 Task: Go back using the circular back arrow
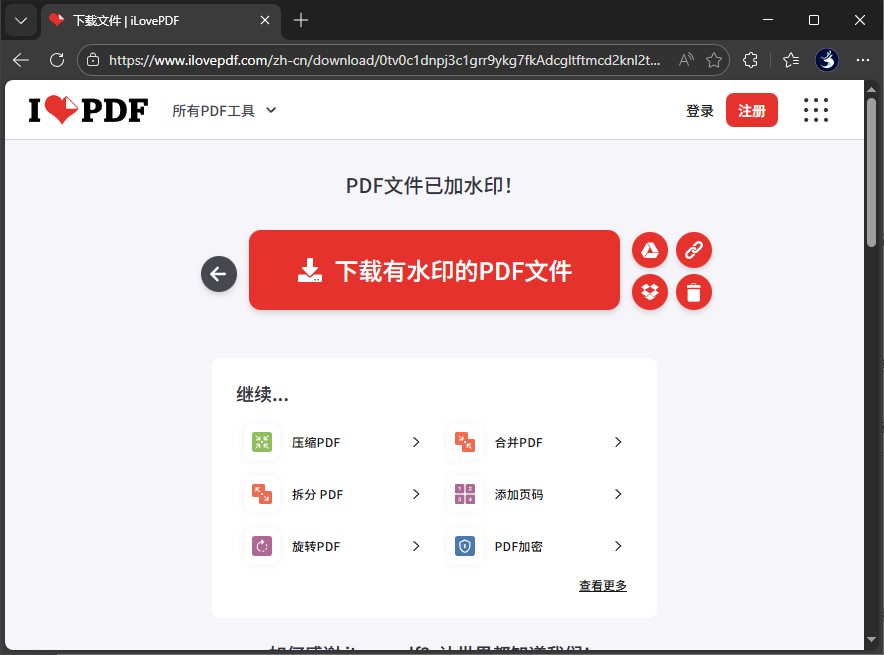[x=218, y=273]
